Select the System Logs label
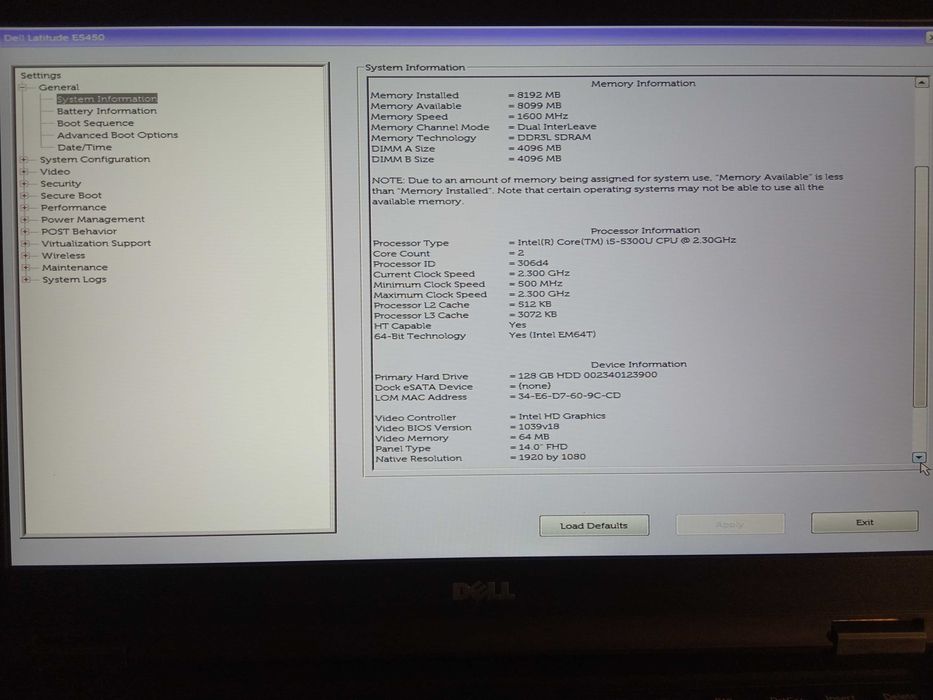Viewport: 933px width, 700px height. [74, 279]
